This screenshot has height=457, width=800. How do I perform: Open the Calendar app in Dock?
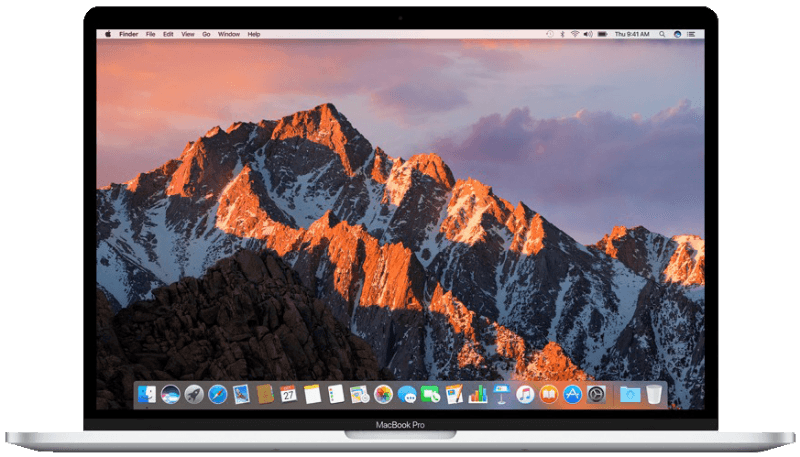coord(289,395)
